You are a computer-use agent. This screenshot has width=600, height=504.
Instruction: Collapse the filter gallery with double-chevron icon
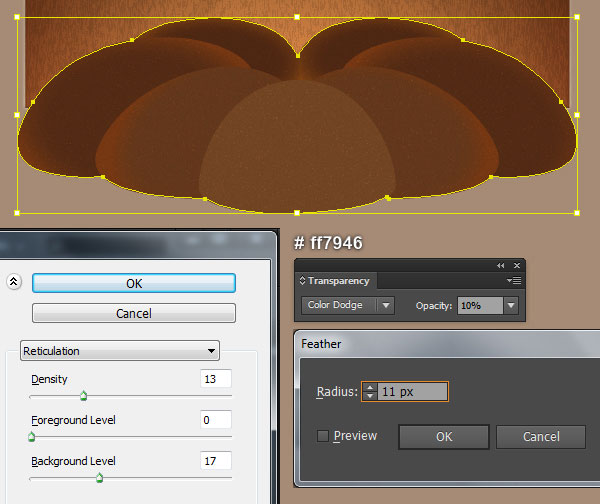(x=14, y=282)
